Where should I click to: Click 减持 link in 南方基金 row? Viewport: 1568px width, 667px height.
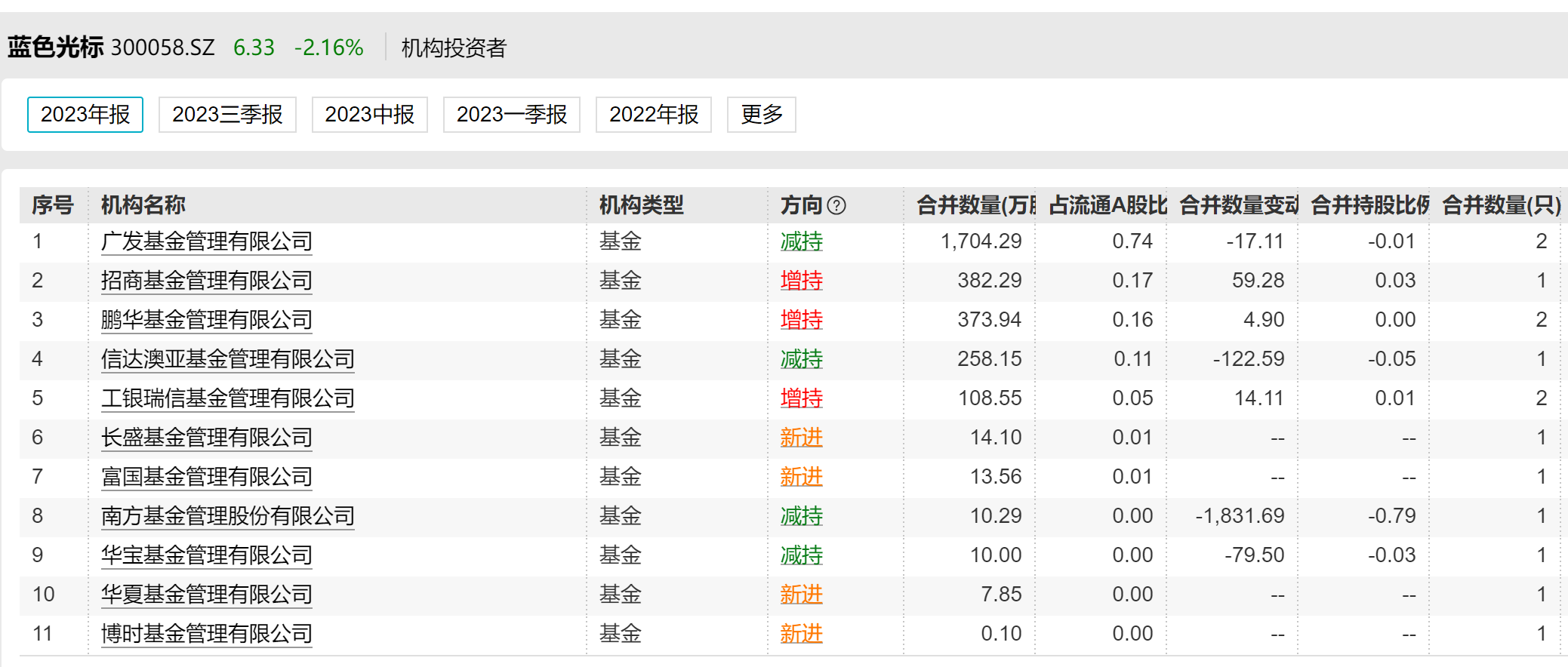pyautogui.click(x=802, y=516)
